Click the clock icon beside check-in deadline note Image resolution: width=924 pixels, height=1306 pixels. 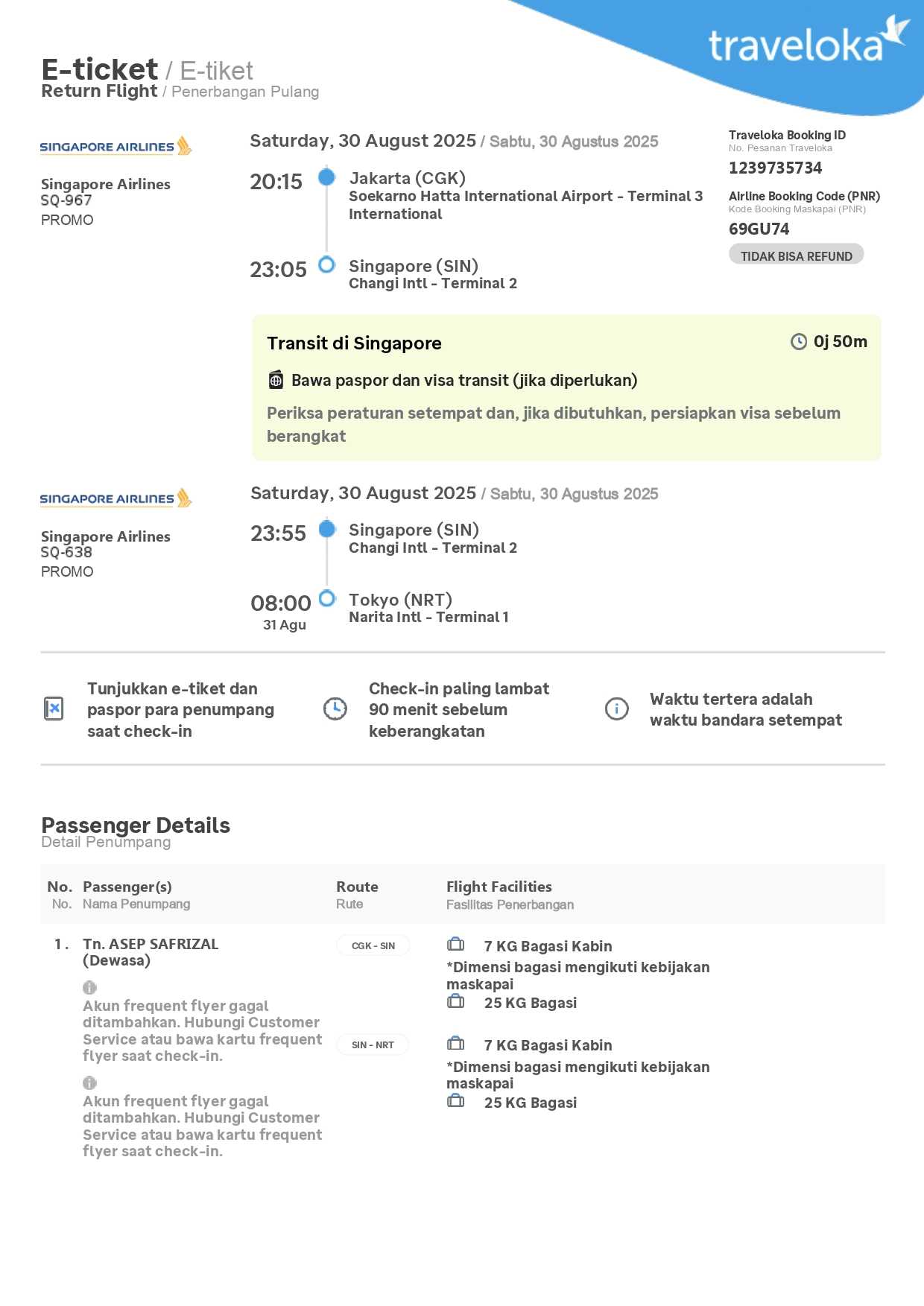pyautogui.click(x=335, y=709)
